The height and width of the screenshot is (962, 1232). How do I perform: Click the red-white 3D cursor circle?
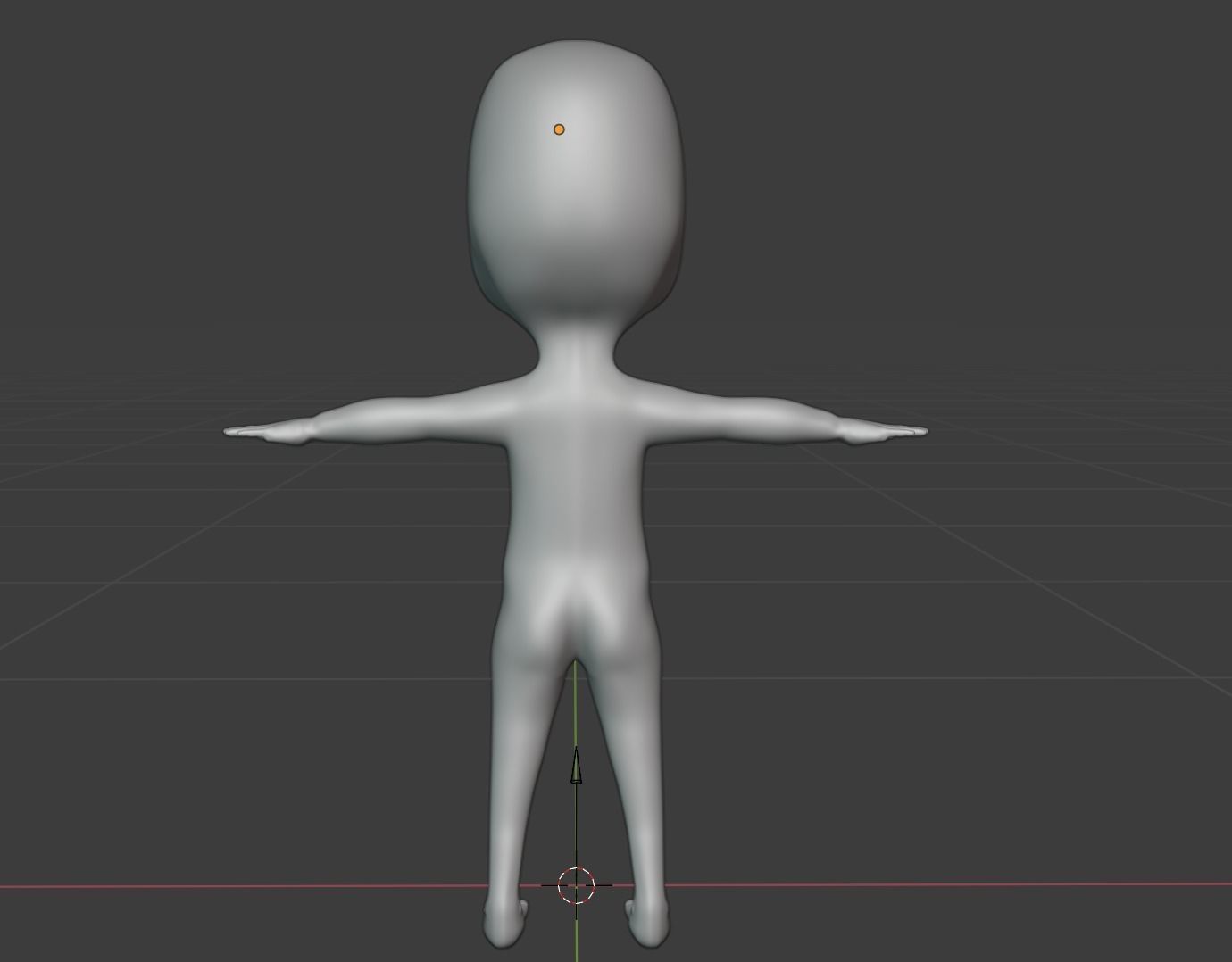(576, 885)
